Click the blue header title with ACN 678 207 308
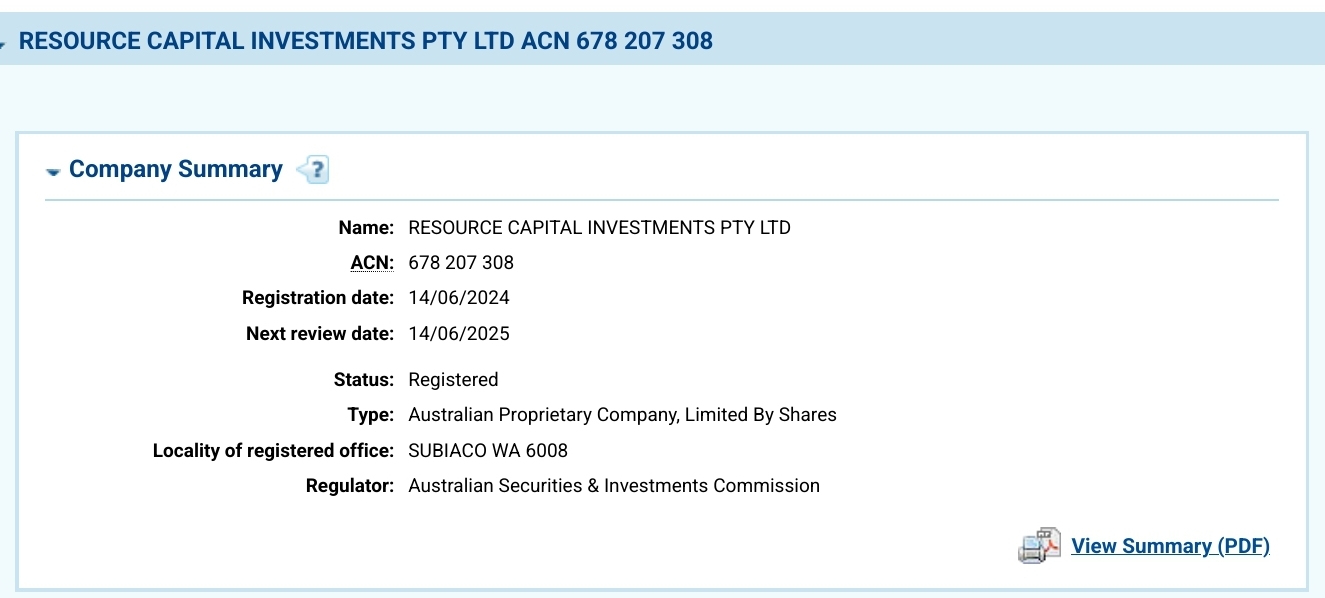This screenshot has width=1325, height=598. click(366, 41)
